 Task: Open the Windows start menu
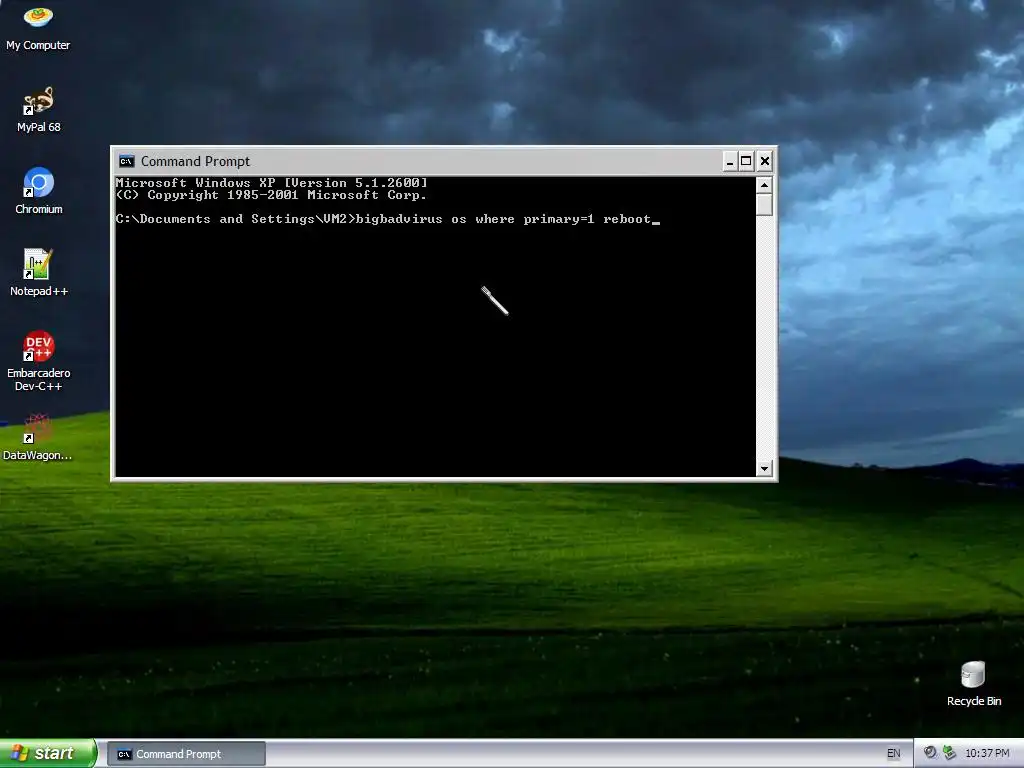click(48, 754)
